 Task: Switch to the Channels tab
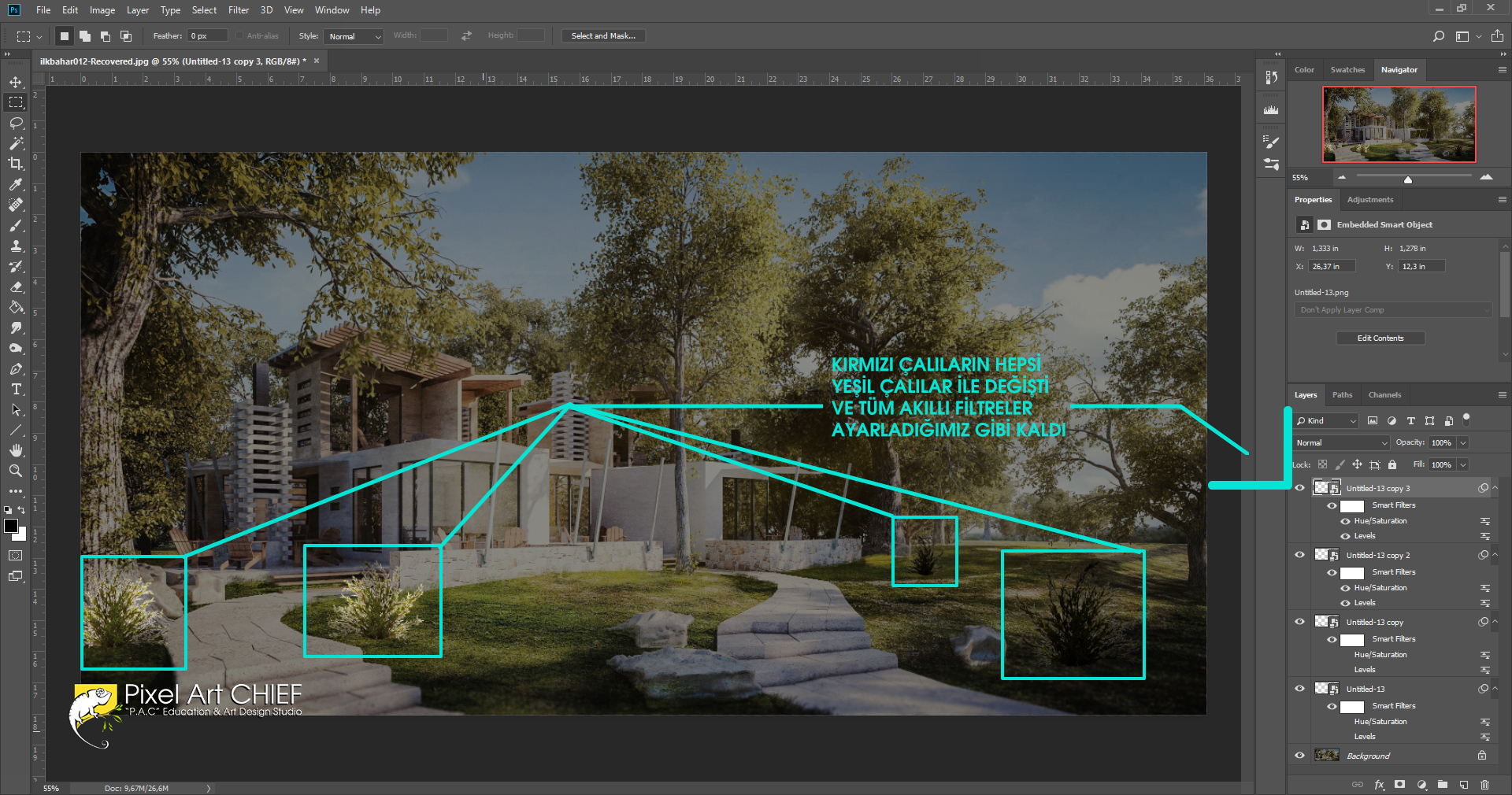pyautogui.click(x=1384, y=395)
